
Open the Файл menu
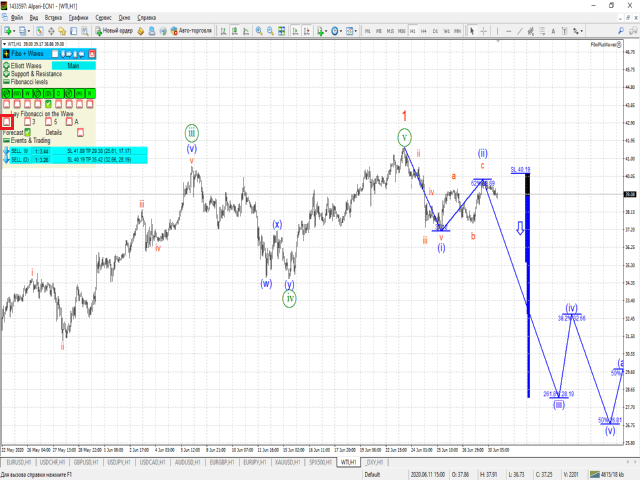click(x=17, y=18)
